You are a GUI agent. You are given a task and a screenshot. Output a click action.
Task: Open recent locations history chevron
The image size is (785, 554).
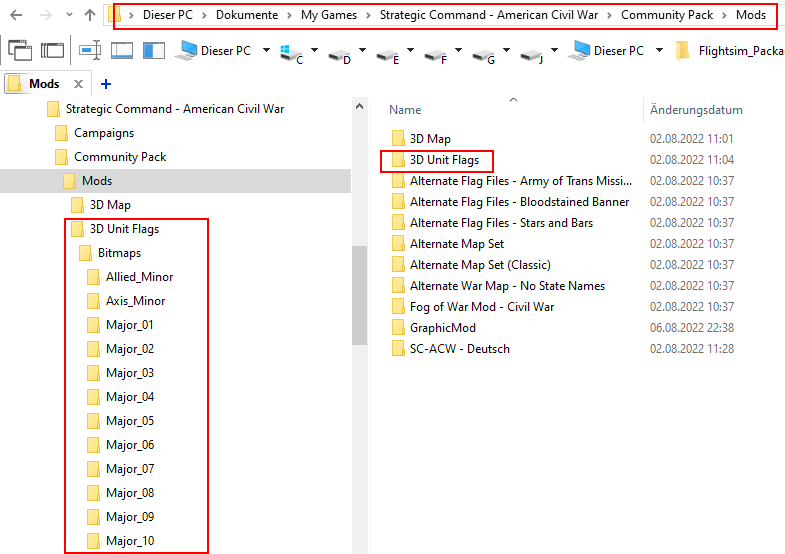click(69, 15)
